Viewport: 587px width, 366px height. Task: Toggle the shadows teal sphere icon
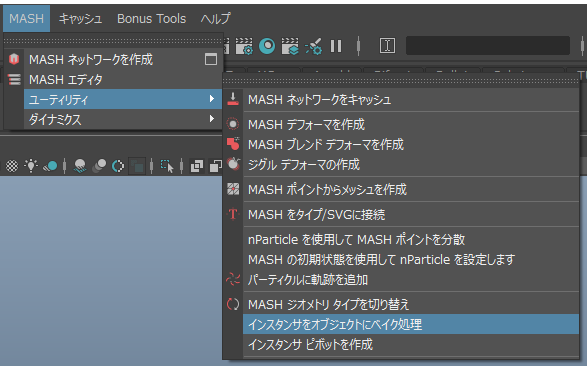50,166
